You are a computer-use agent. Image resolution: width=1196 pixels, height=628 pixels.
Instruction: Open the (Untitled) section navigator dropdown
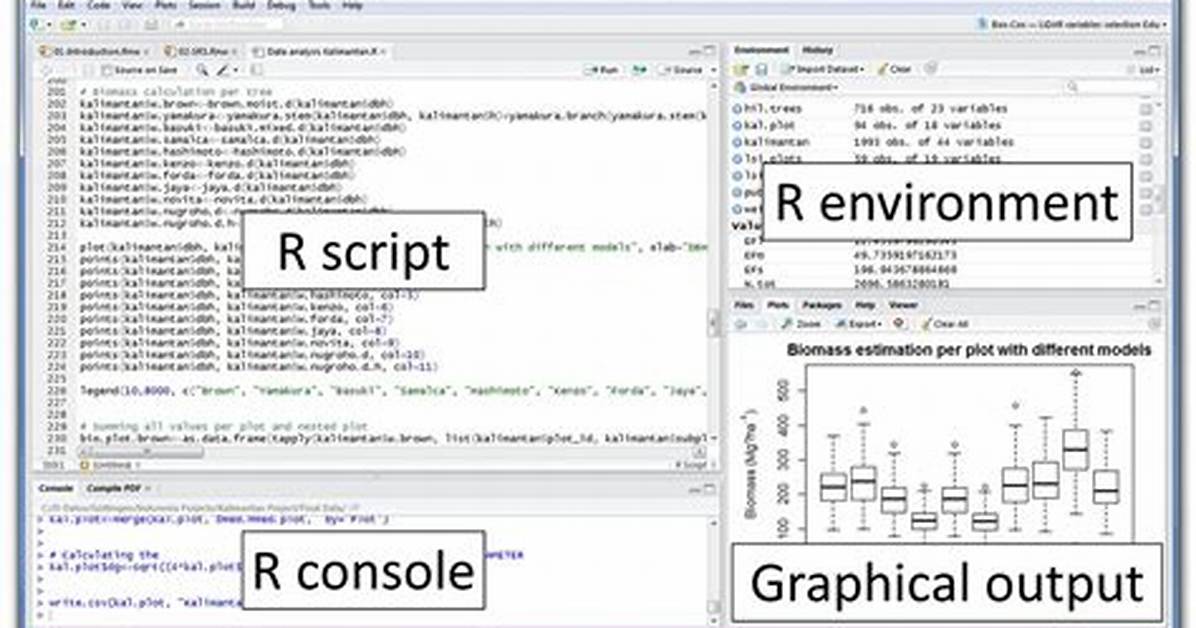point(113,464)
